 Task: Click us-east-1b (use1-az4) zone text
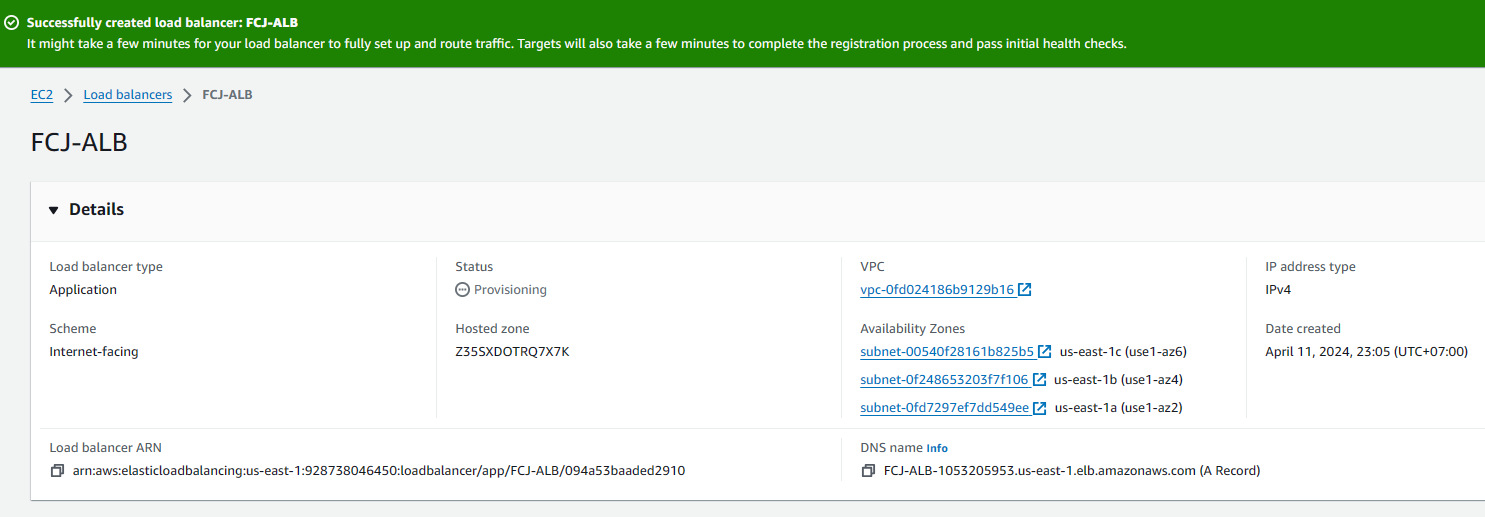pyautogui.click(x=1119, y=380)
